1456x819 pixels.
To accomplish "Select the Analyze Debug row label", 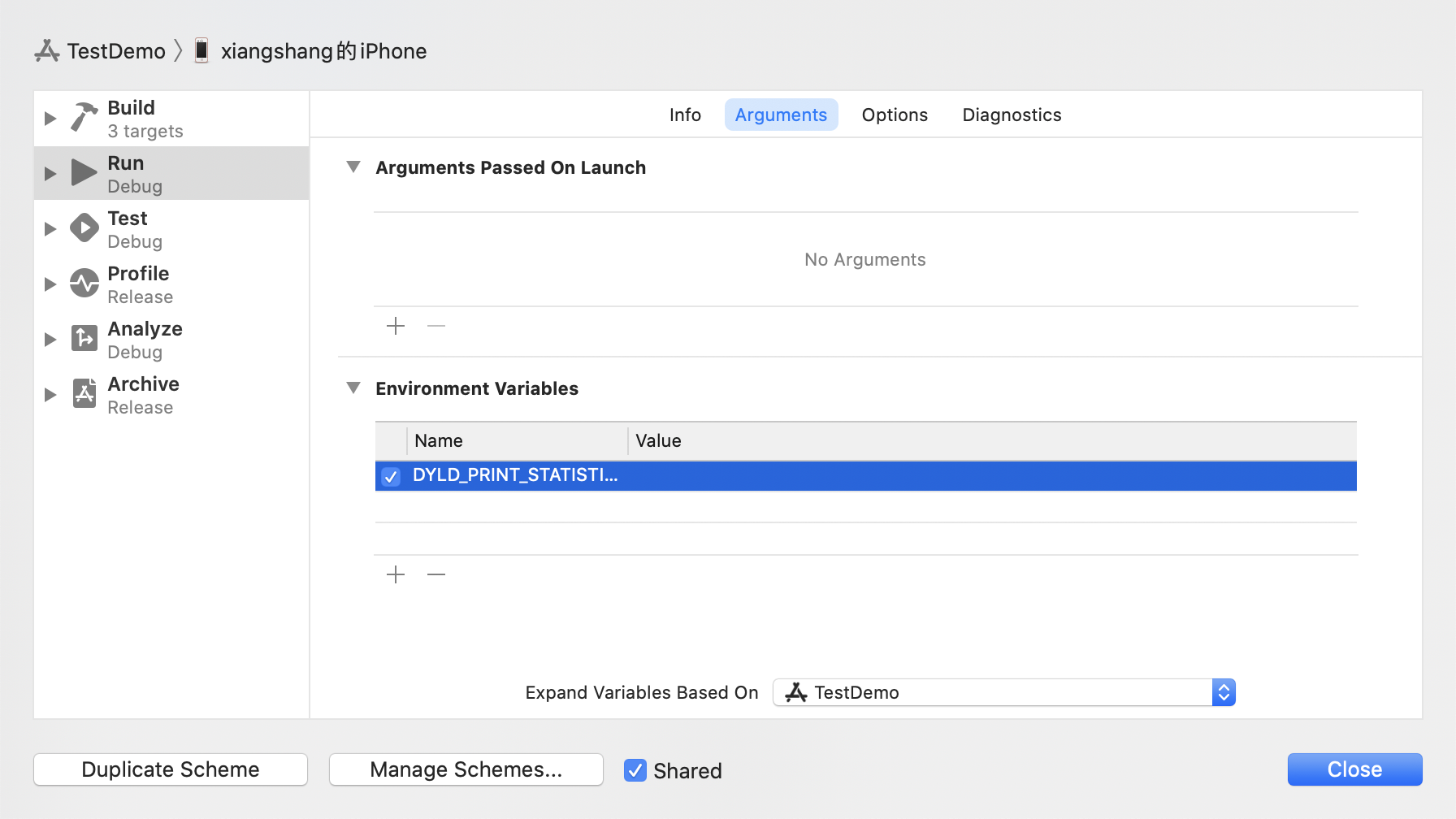I will click(x=145, y=340).
